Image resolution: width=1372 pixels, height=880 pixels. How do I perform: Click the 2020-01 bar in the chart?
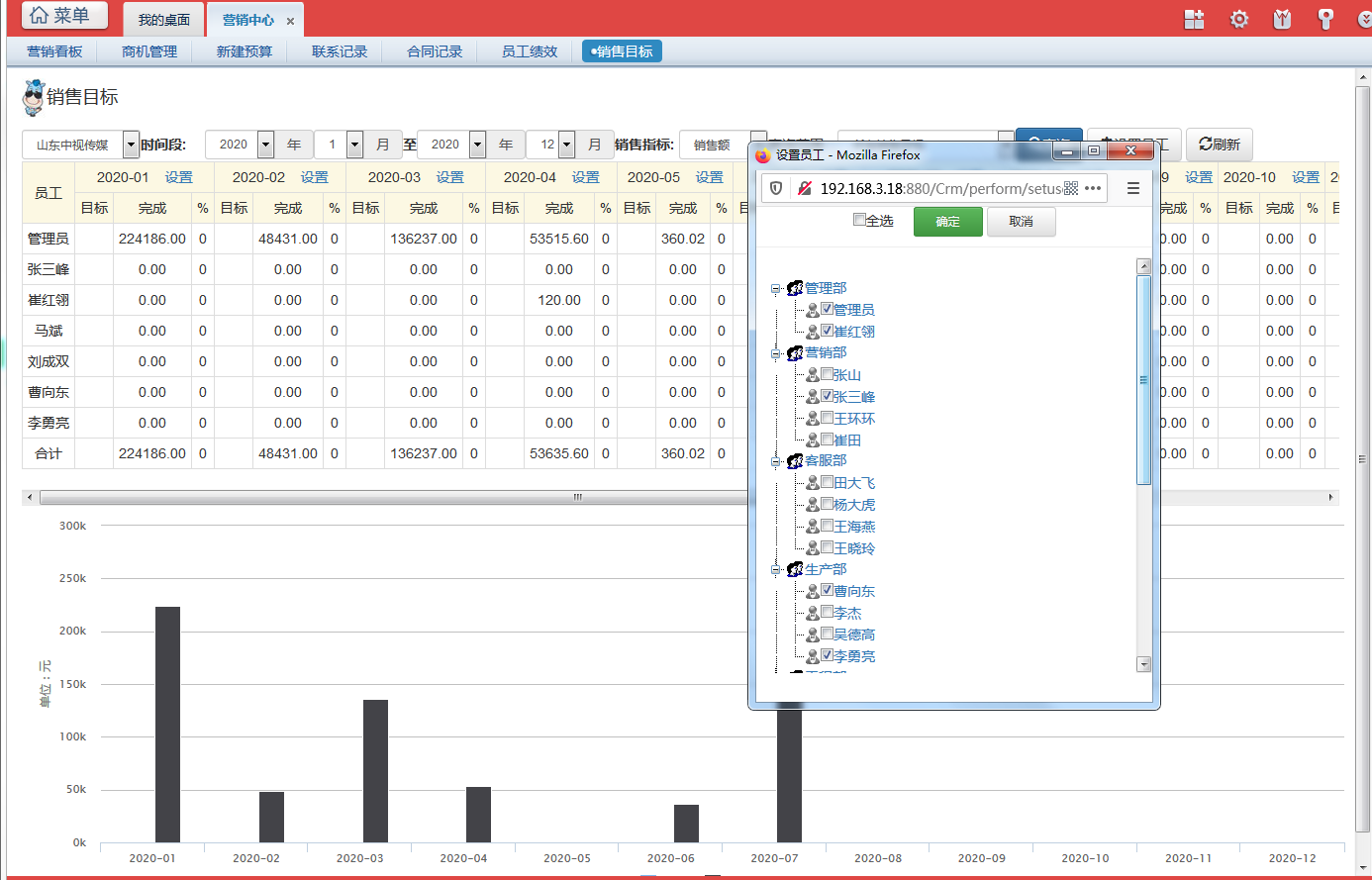click(167, 725)
